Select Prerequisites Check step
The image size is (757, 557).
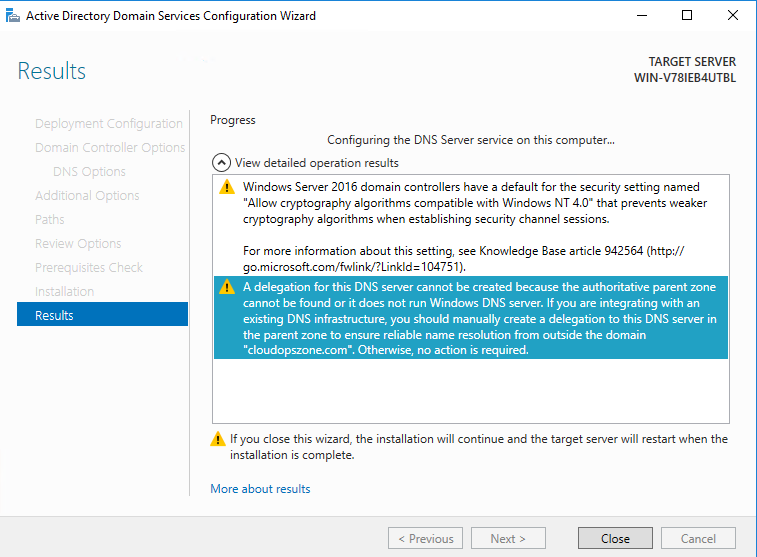[x=89, y=267]
